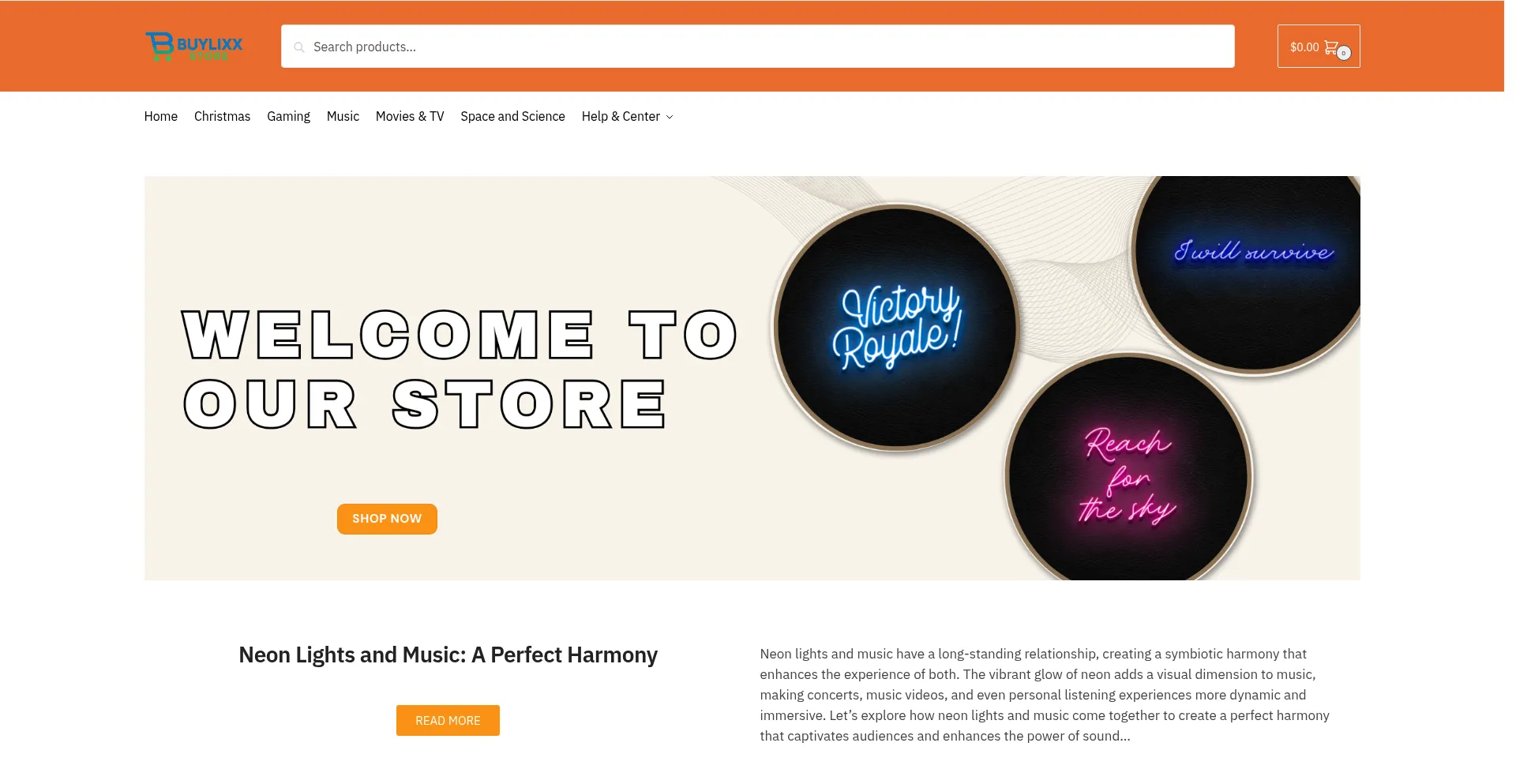The width and height of the screenshot is (1516, 784).
Task: Click the $0.00 cart total
Action: (x=1304, y=47)
